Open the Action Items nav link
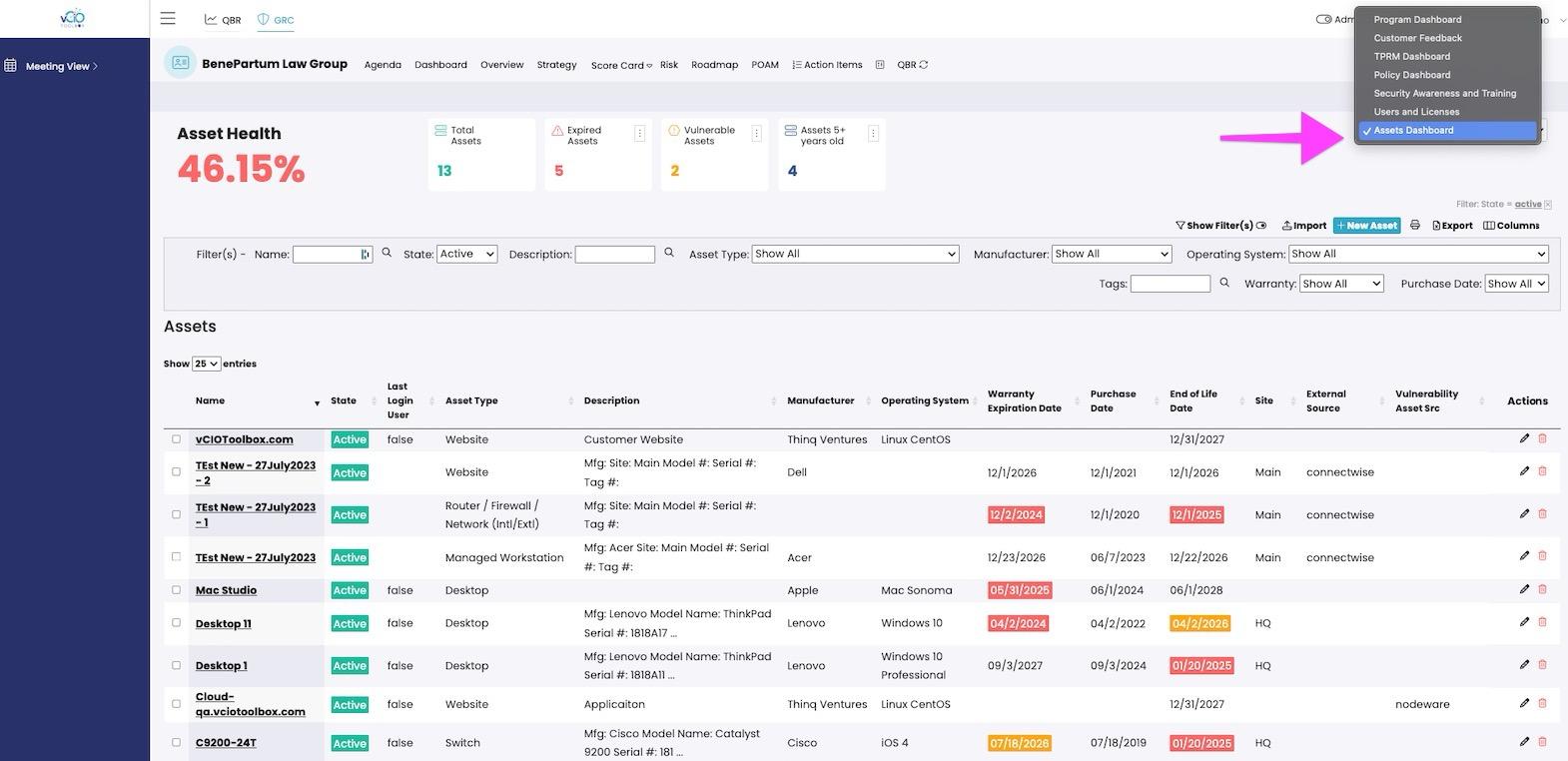This screenshot has width=1568, height=761. [827, 65]
